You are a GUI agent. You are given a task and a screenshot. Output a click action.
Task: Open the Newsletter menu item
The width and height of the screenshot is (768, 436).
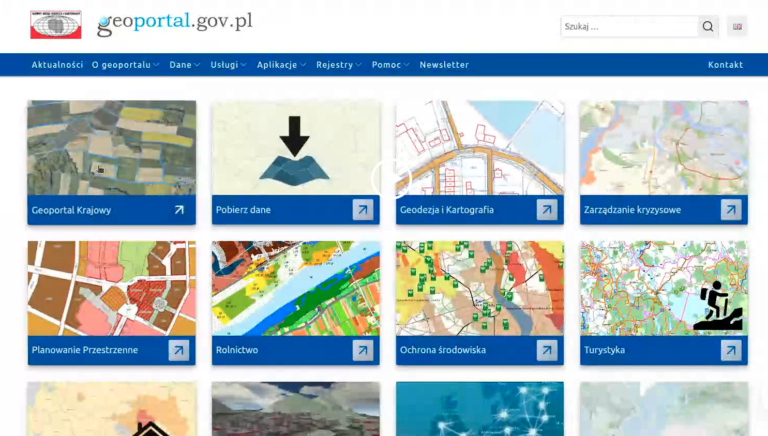[444, 65]
